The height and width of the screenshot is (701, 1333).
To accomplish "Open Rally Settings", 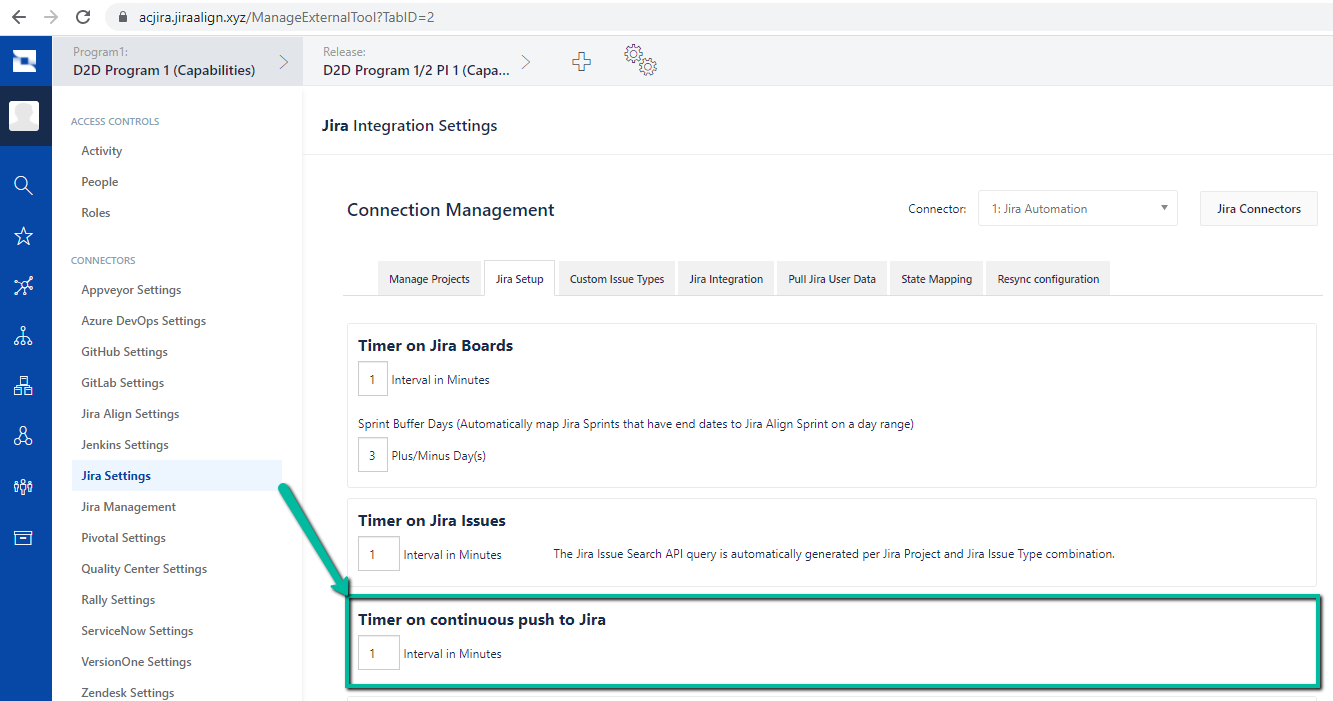I will (x=118, y=600).
